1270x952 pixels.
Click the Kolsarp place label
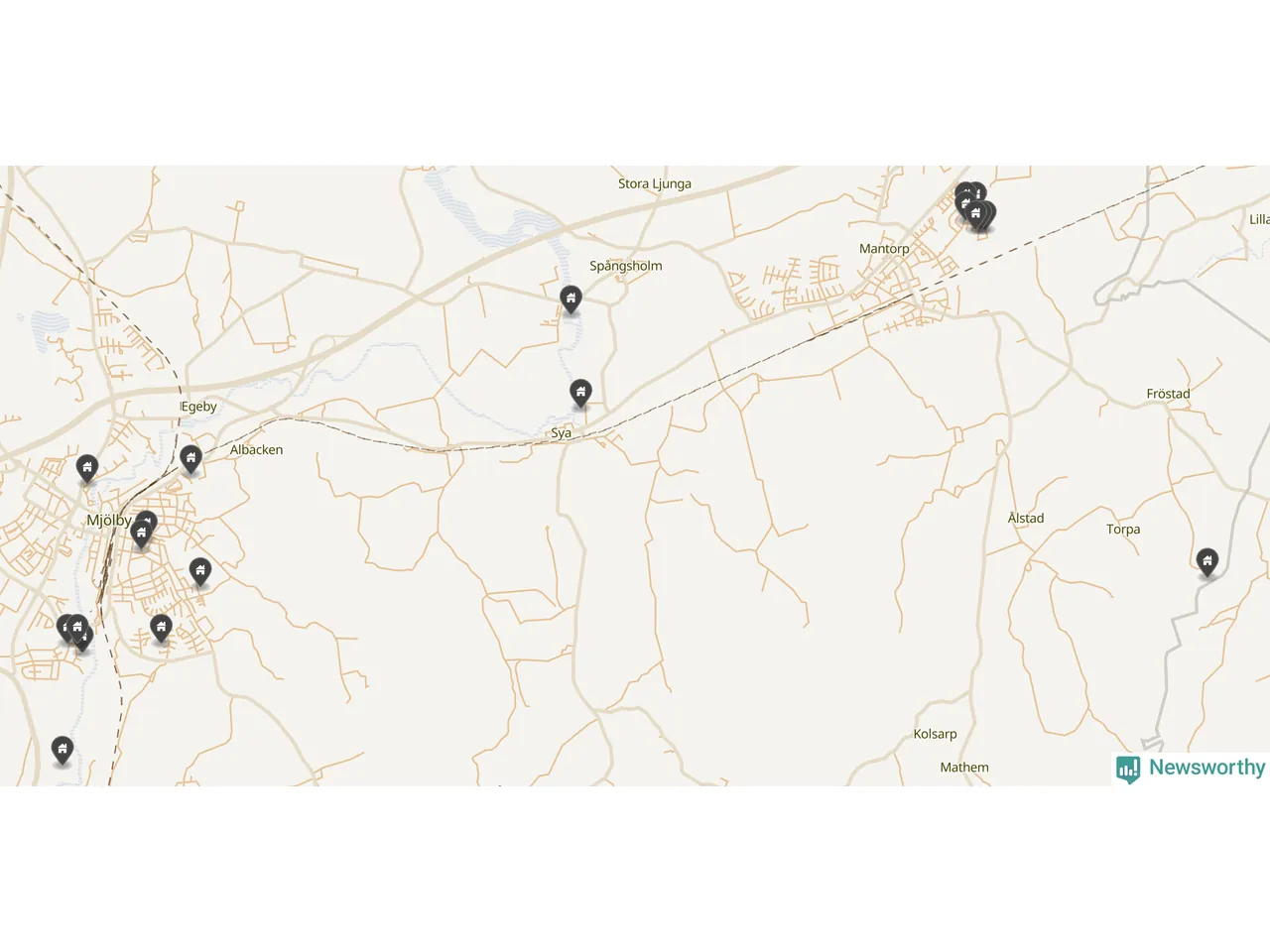click(x=935, y=734)
